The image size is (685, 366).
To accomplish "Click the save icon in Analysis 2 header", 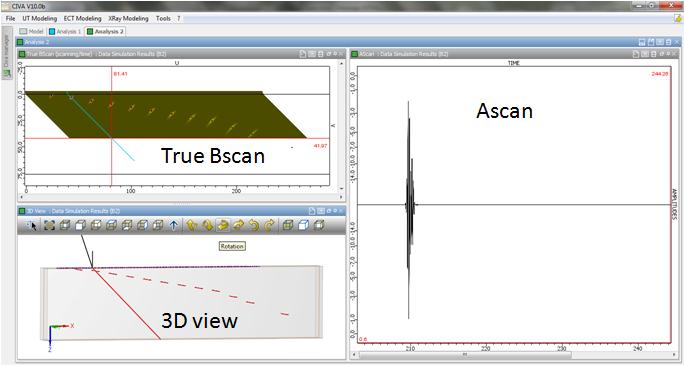I will pos(642,42).
